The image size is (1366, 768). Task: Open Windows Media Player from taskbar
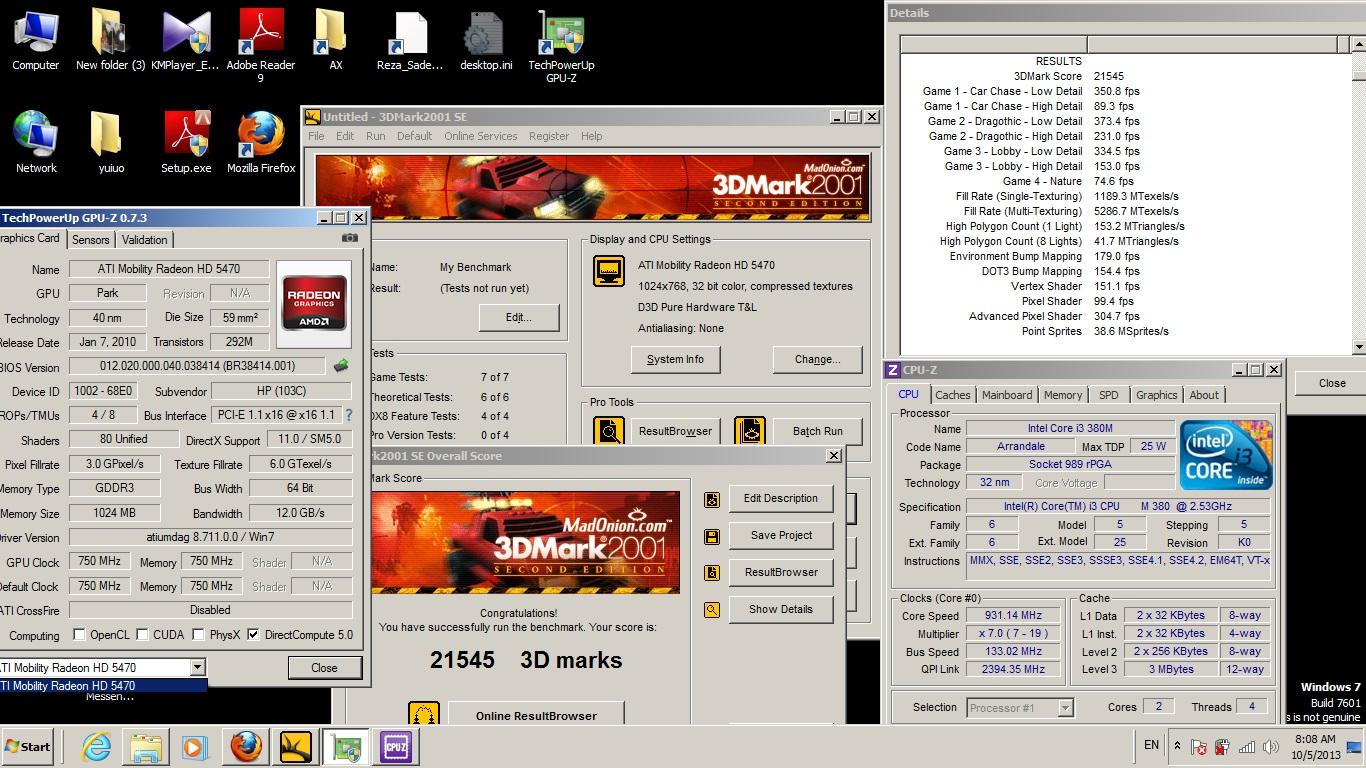[194, 747]
